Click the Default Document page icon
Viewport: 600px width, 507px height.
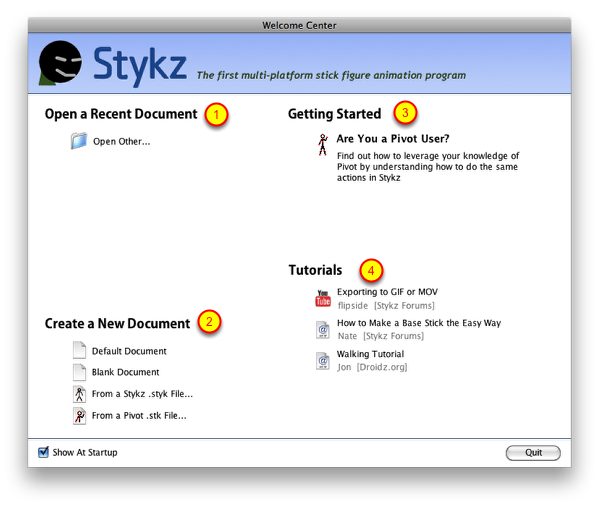coord(79,350)
